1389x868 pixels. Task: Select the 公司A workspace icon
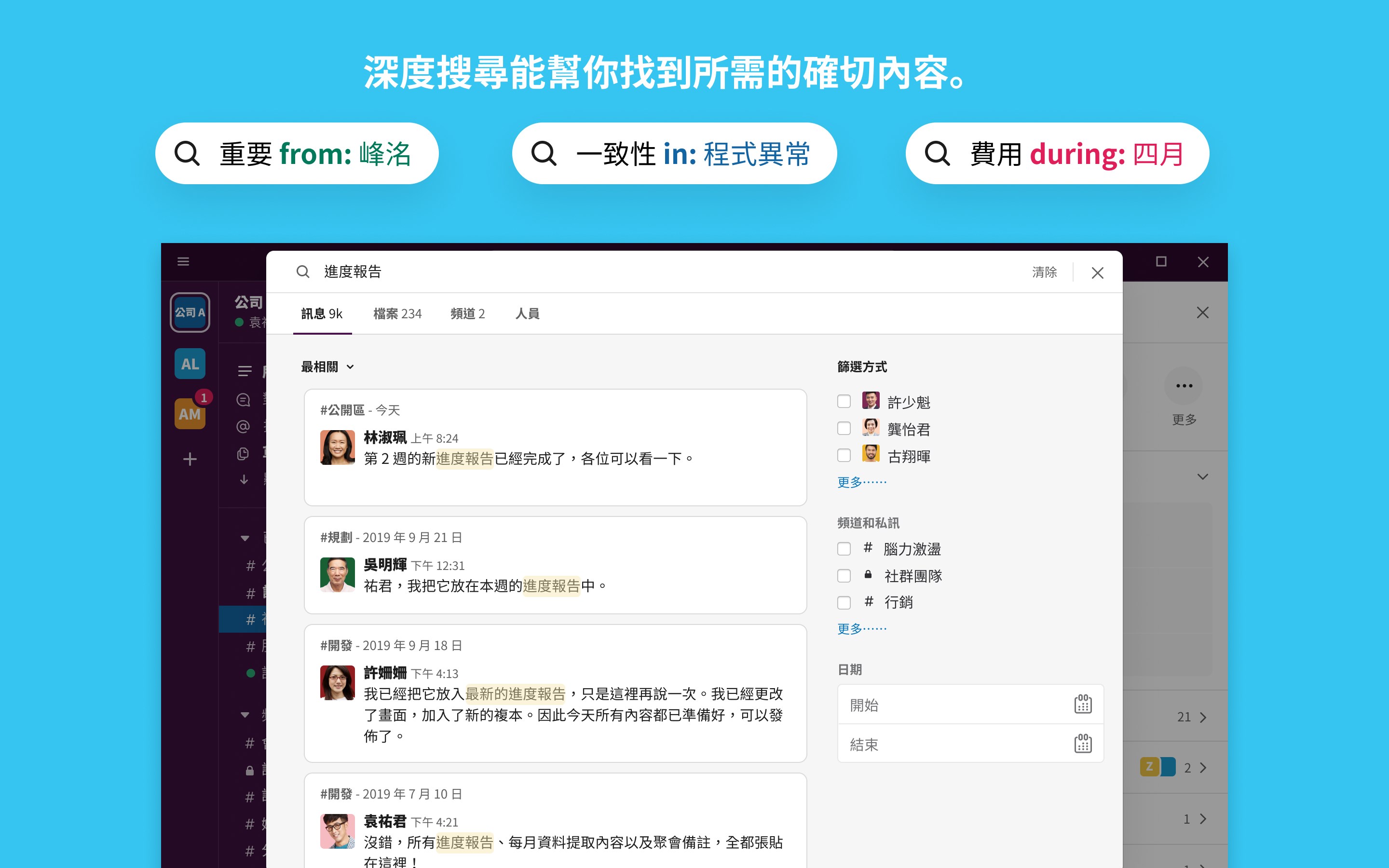[x=190, y=312]
